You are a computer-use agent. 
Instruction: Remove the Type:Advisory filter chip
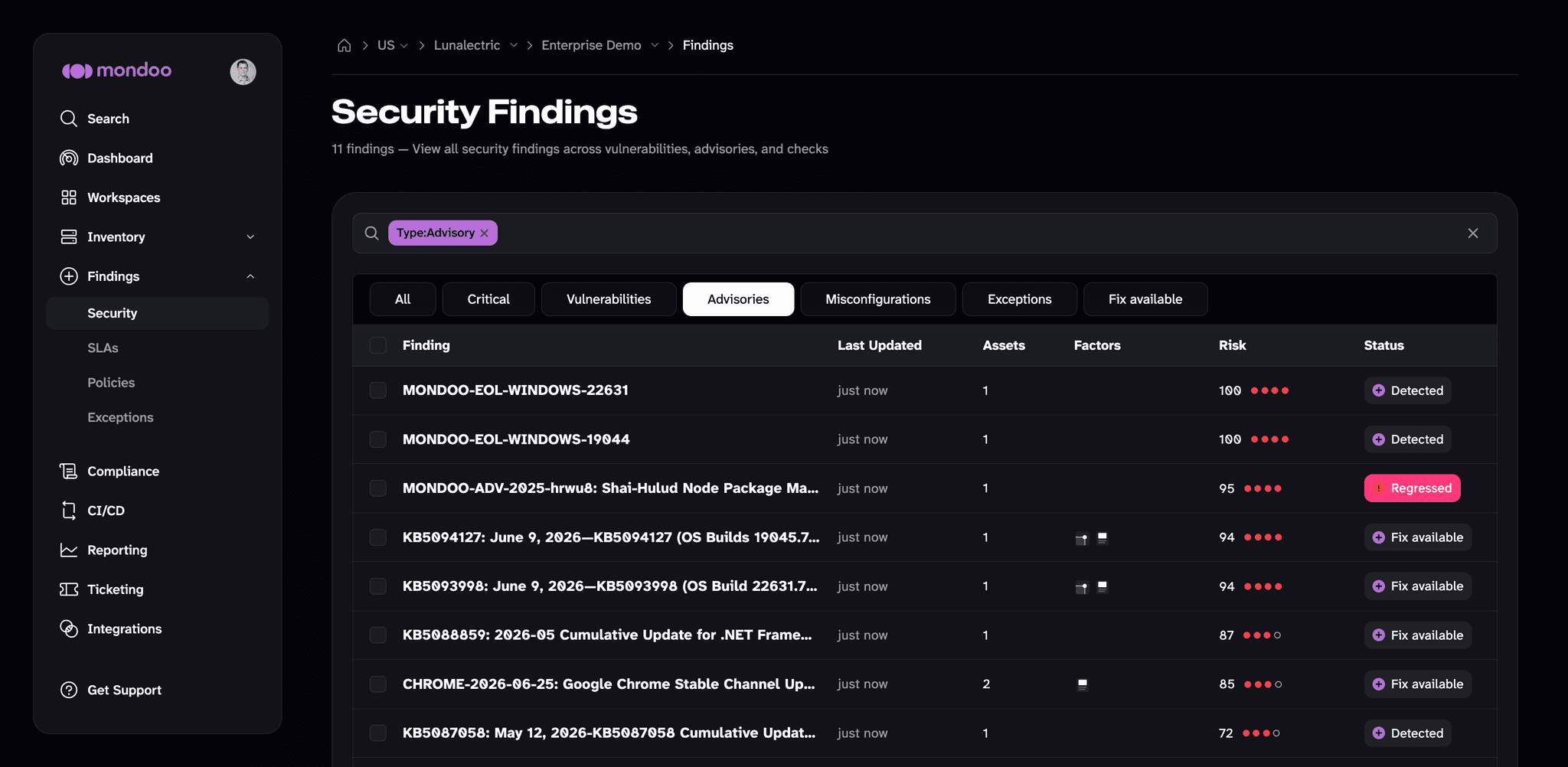pyautogui.click(x=484, y=233)
